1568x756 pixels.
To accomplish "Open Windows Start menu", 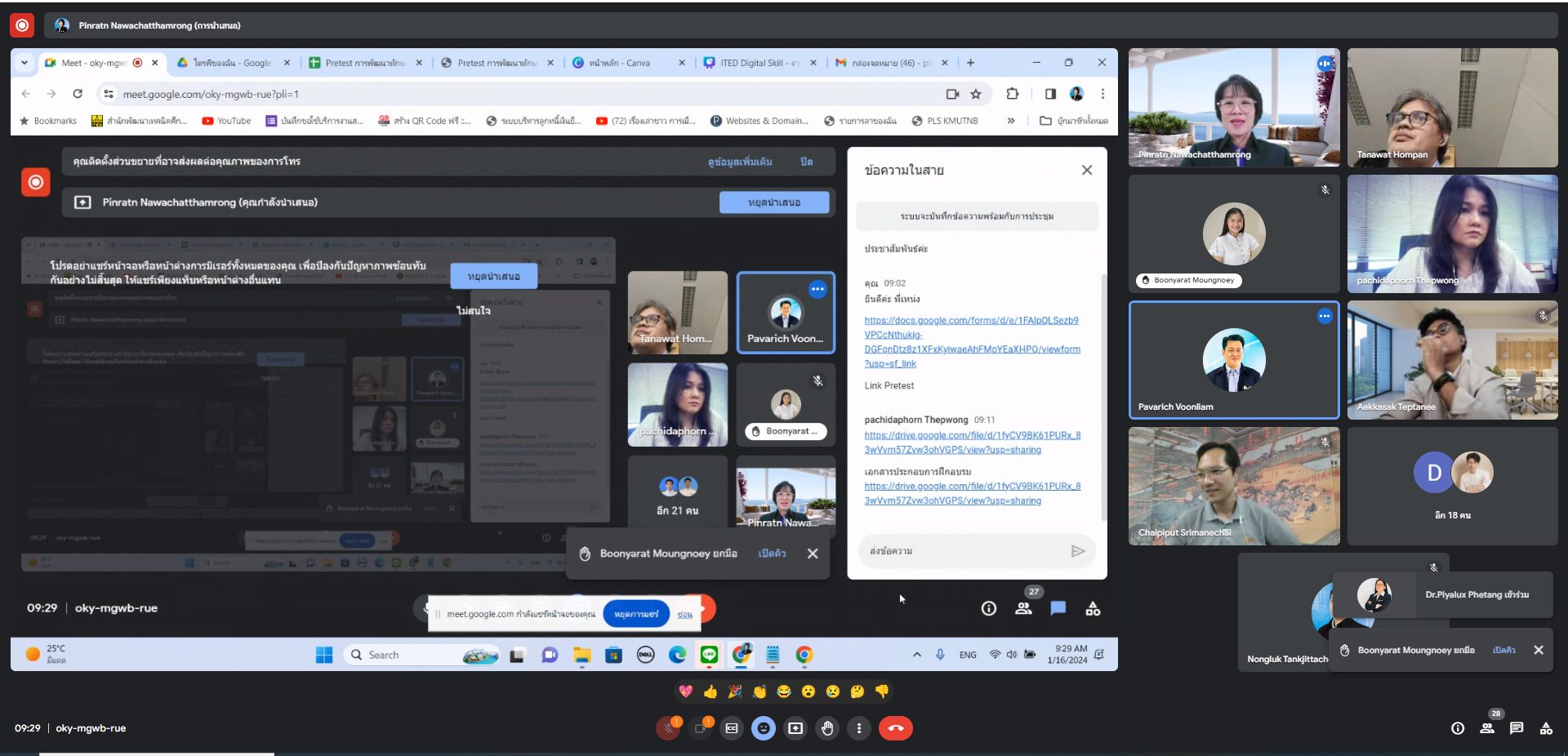I will 324,655.
